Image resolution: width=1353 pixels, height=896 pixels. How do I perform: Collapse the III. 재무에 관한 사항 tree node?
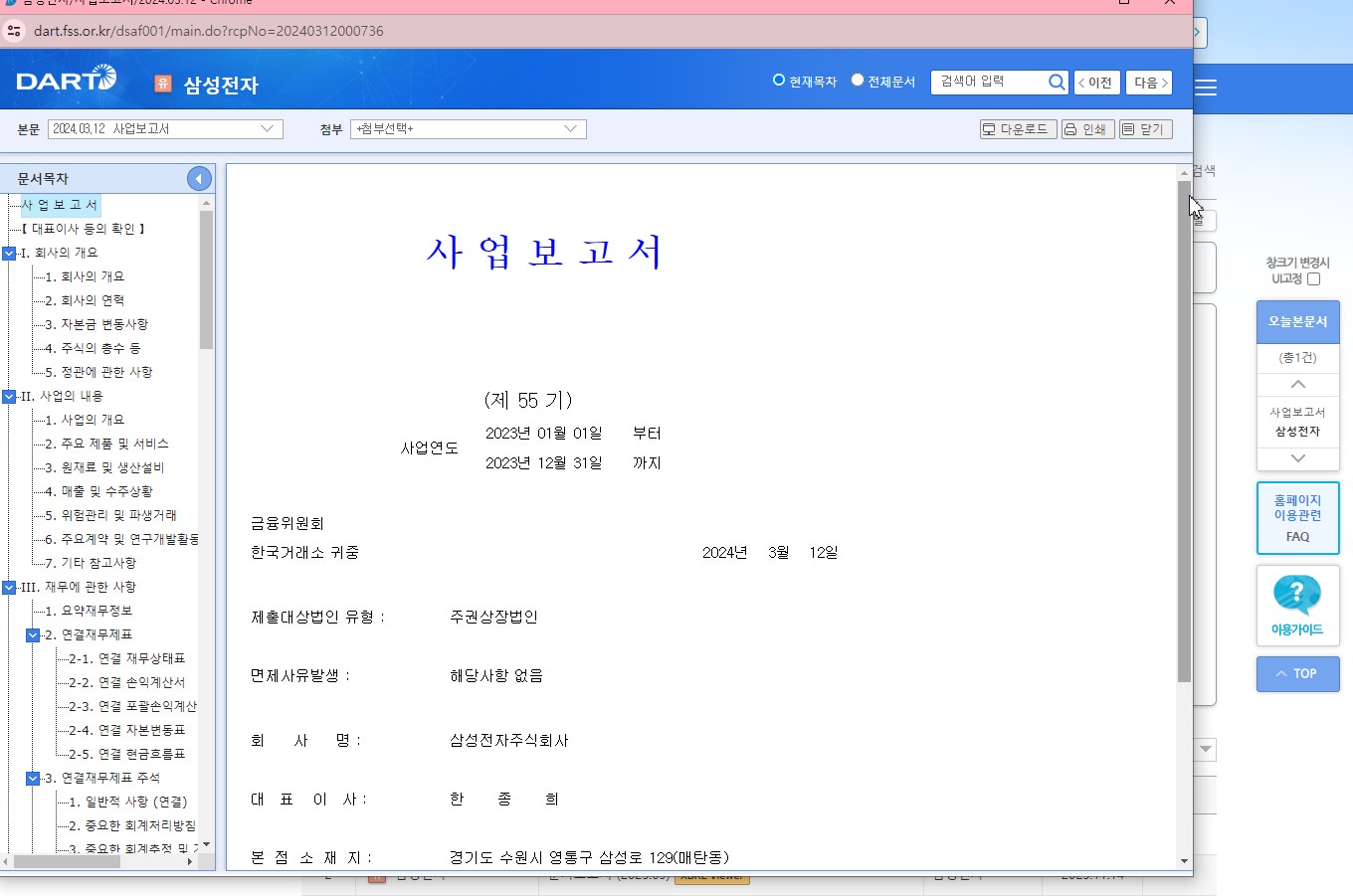pos(9,588)
